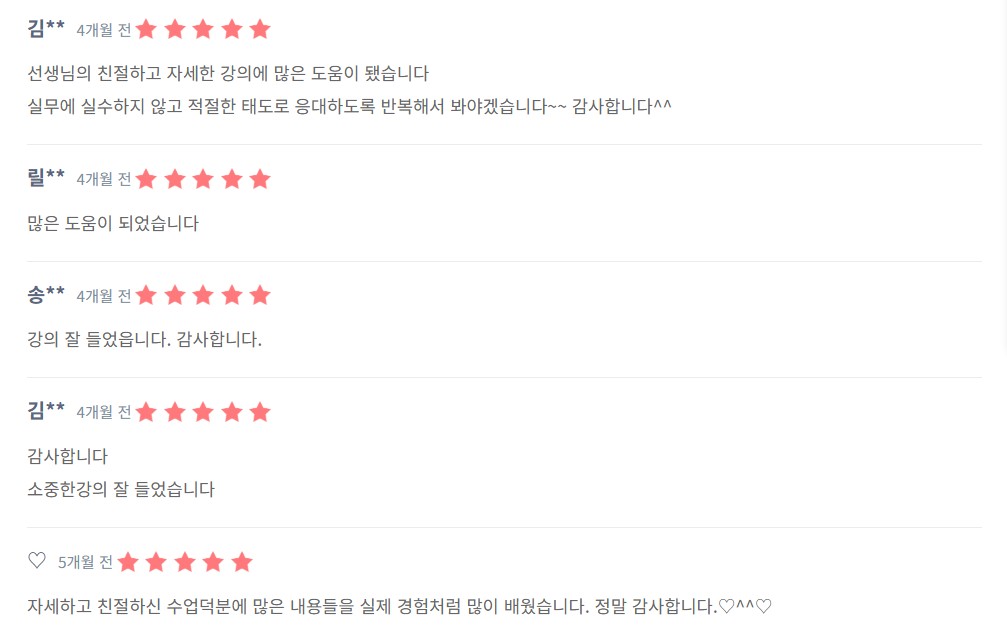This screenshot has width=1007, height=633.
Task: Click the reviewer name 릴**
Action: 46,177
